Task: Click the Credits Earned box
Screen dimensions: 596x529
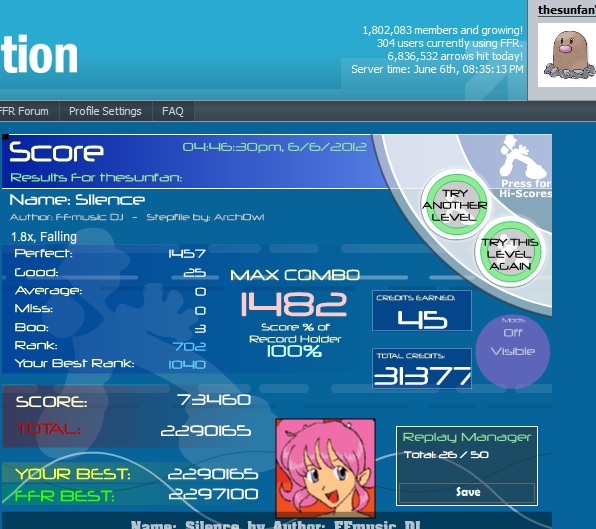Action: (422, 311)
